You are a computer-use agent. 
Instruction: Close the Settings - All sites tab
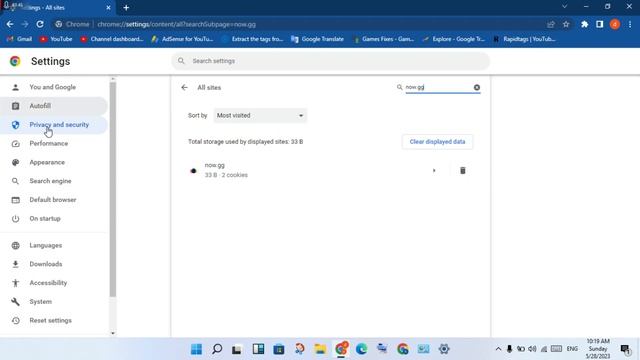pyautogui.click(x=108, y=7)
